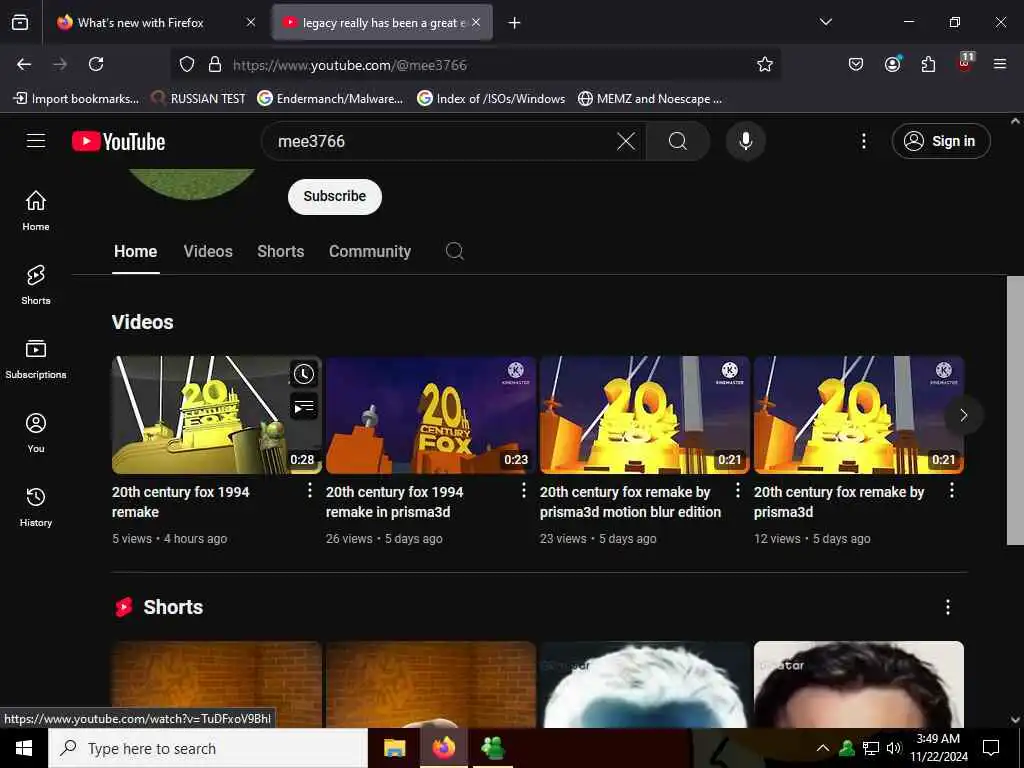Open the Firefox extensions panel
Viewport: 1024px width, 768px height.
928,64
